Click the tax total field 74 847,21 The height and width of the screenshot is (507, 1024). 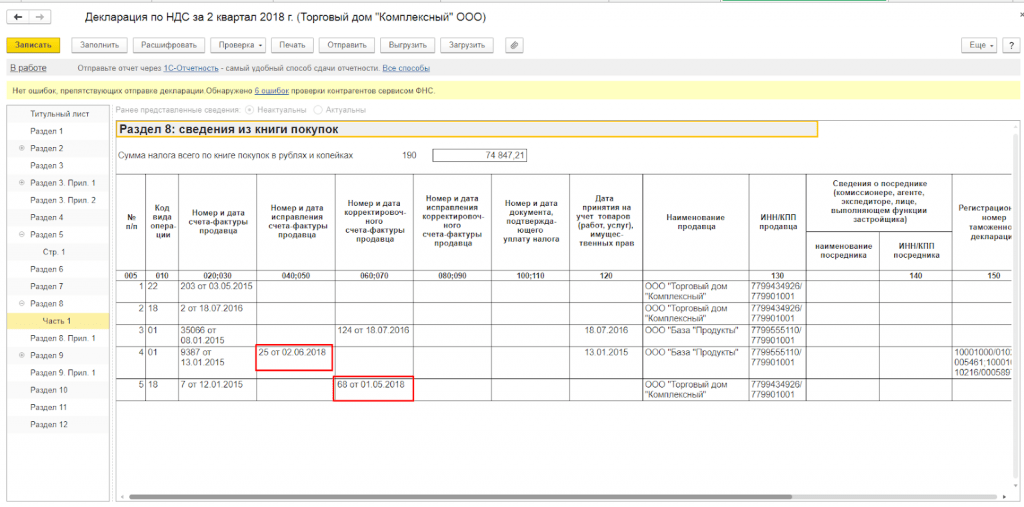480,155
